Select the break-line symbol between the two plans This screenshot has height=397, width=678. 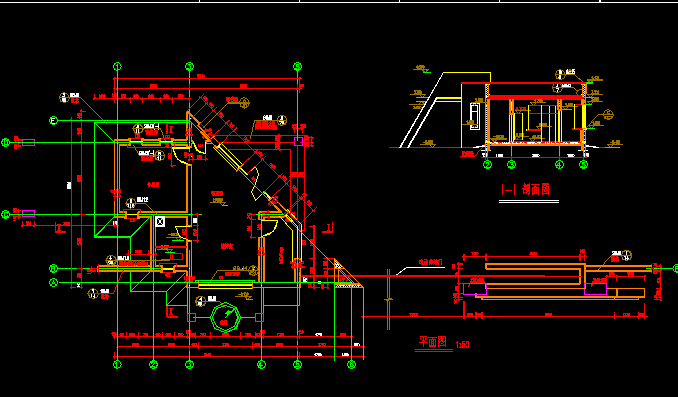pos(388,299)
